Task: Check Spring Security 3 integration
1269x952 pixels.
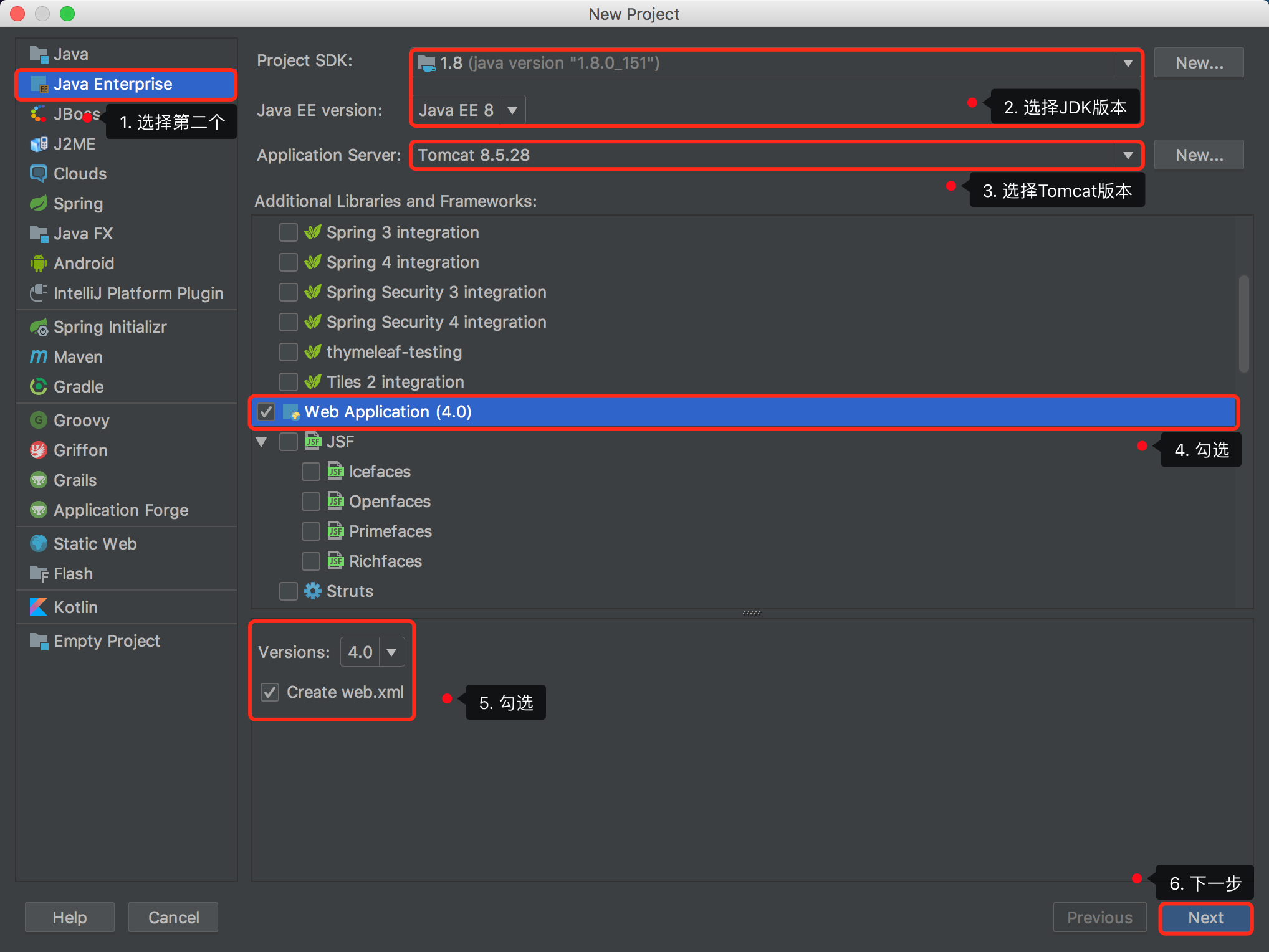Action: [x=289, y=292]
